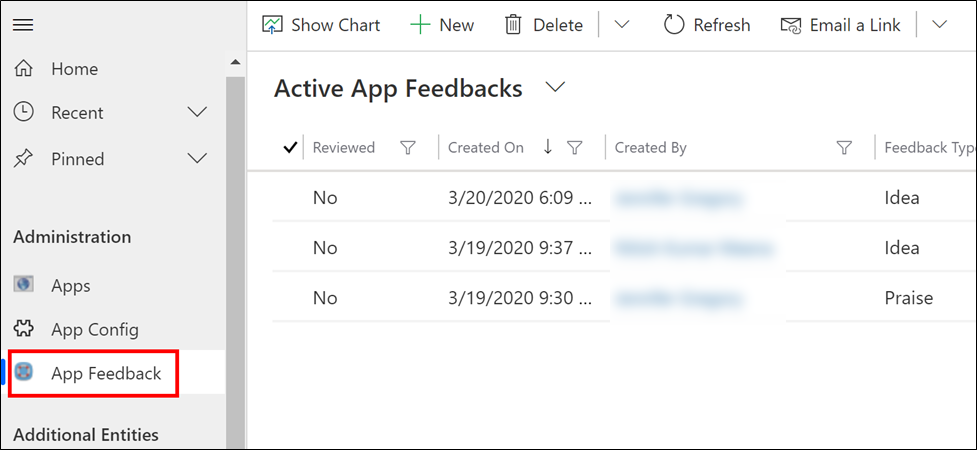Click the Show Chart button

tap(321, 25)
